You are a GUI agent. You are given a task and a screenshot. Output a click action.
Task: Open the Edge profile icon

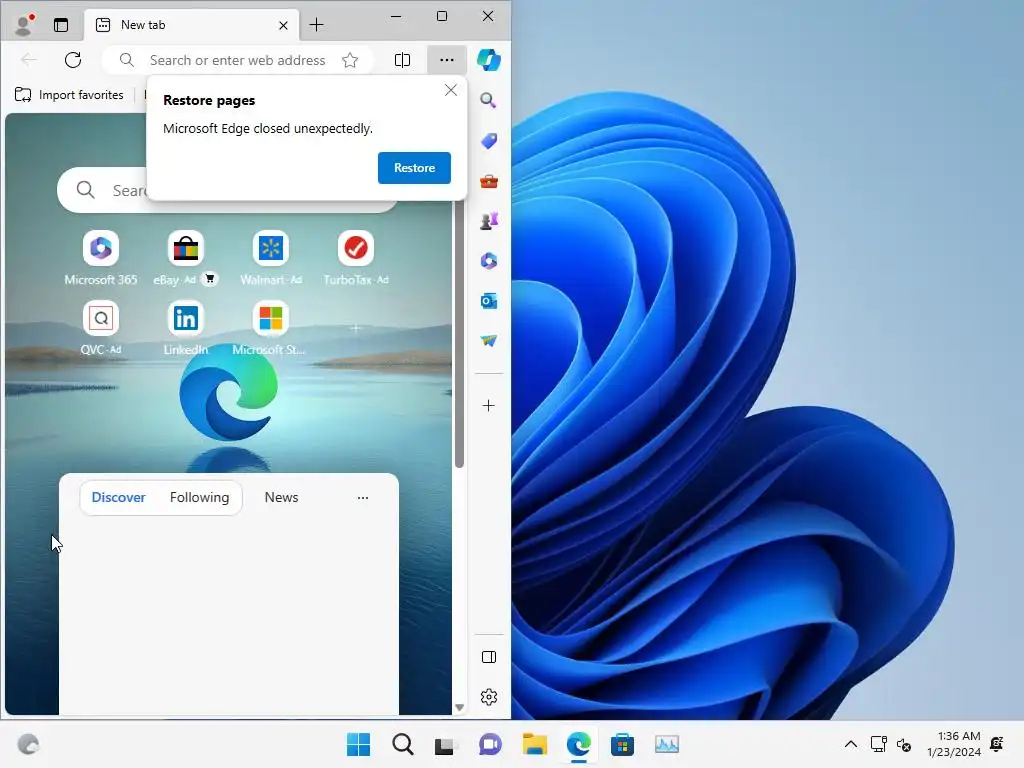click(24, 25)
